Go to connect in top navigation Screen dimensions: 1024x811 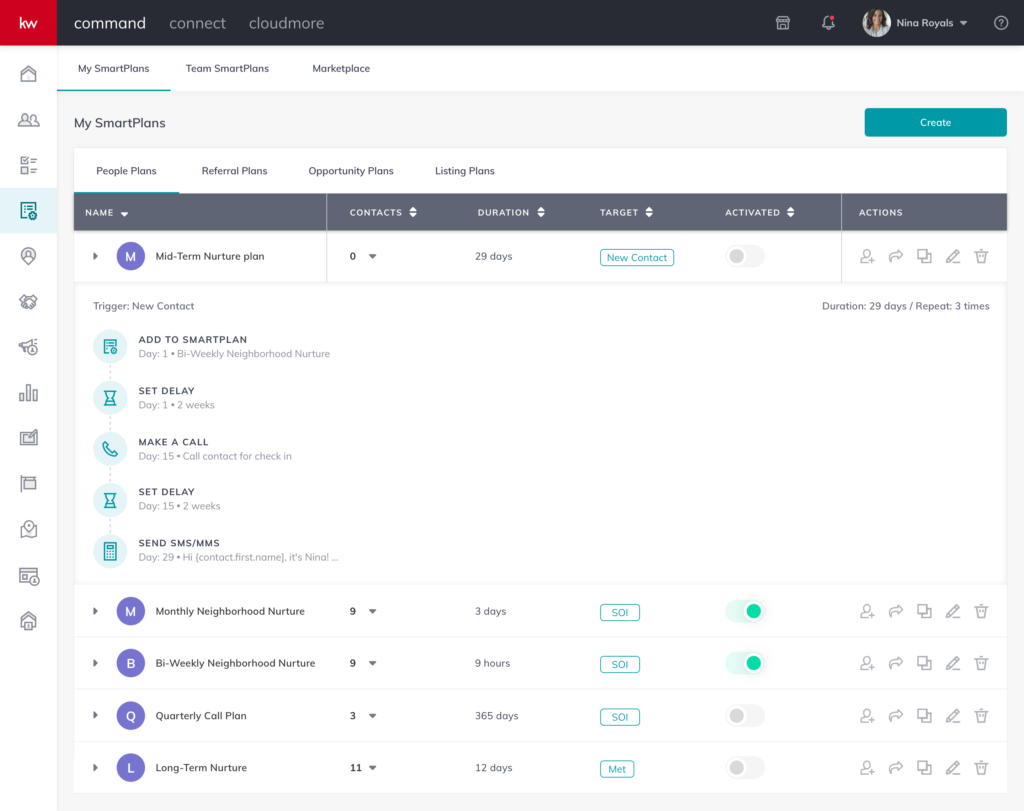coord(197,23)
